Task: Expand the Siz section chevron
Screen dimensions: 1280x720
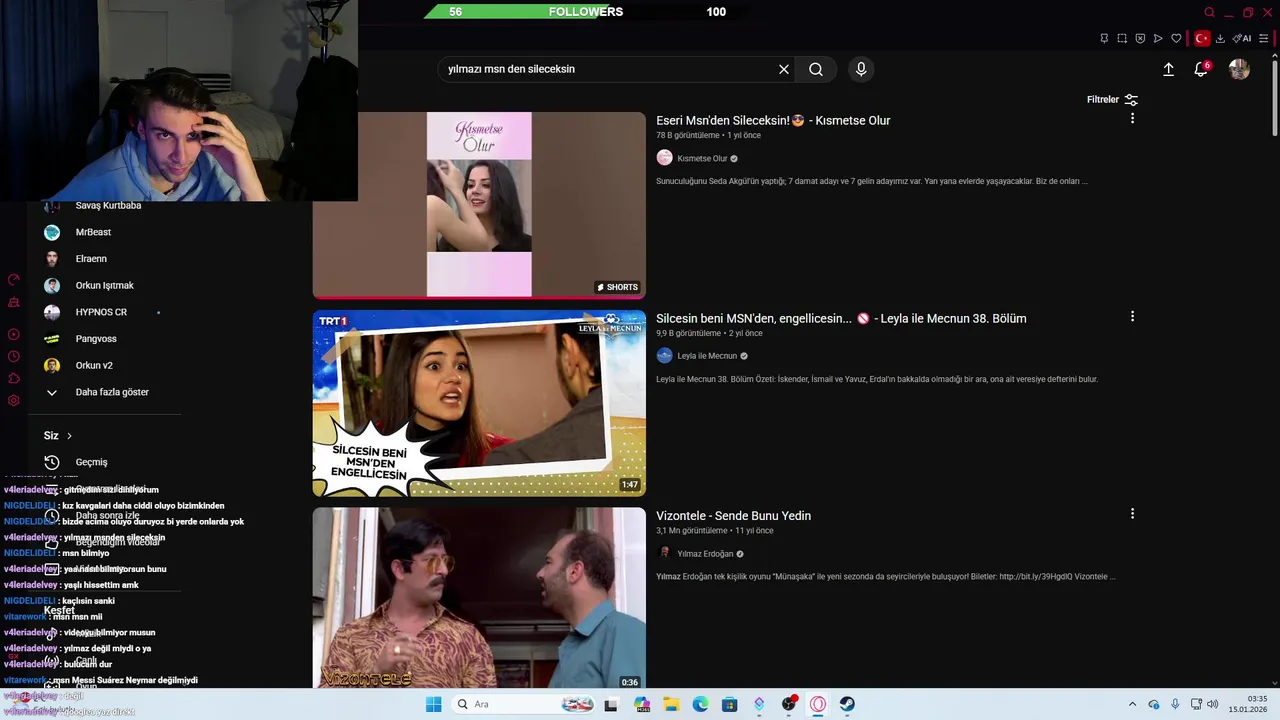Action: [x=69, y=436]
